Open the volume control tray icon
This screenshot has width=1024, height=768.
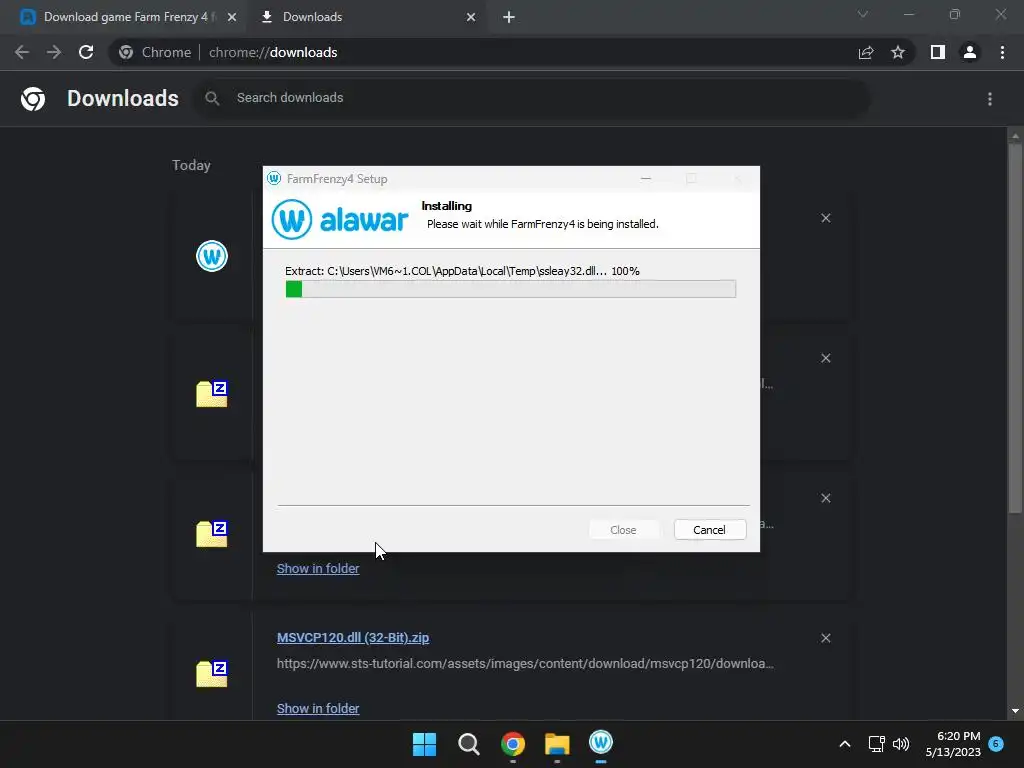[x=901, y=744]
